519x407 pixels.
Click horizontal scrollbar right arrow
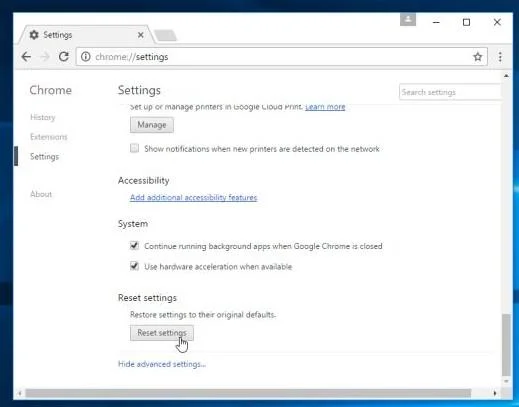495,393
